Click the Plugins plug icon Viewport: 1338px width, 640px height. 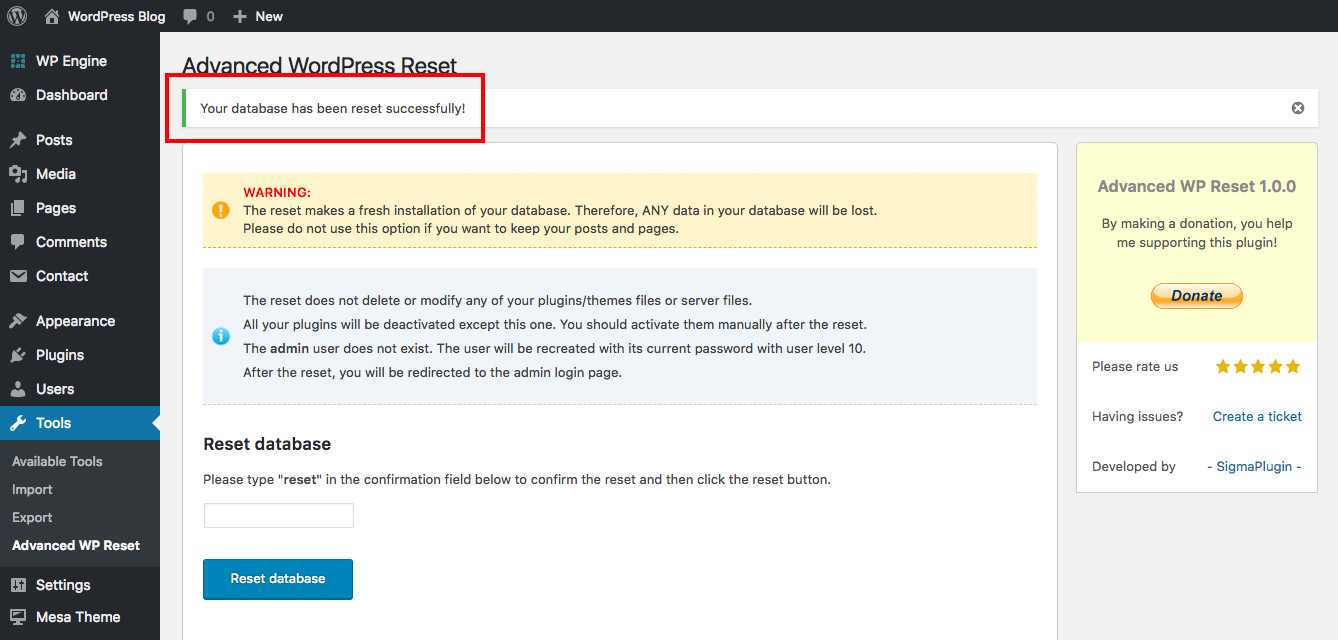(18, 355)
